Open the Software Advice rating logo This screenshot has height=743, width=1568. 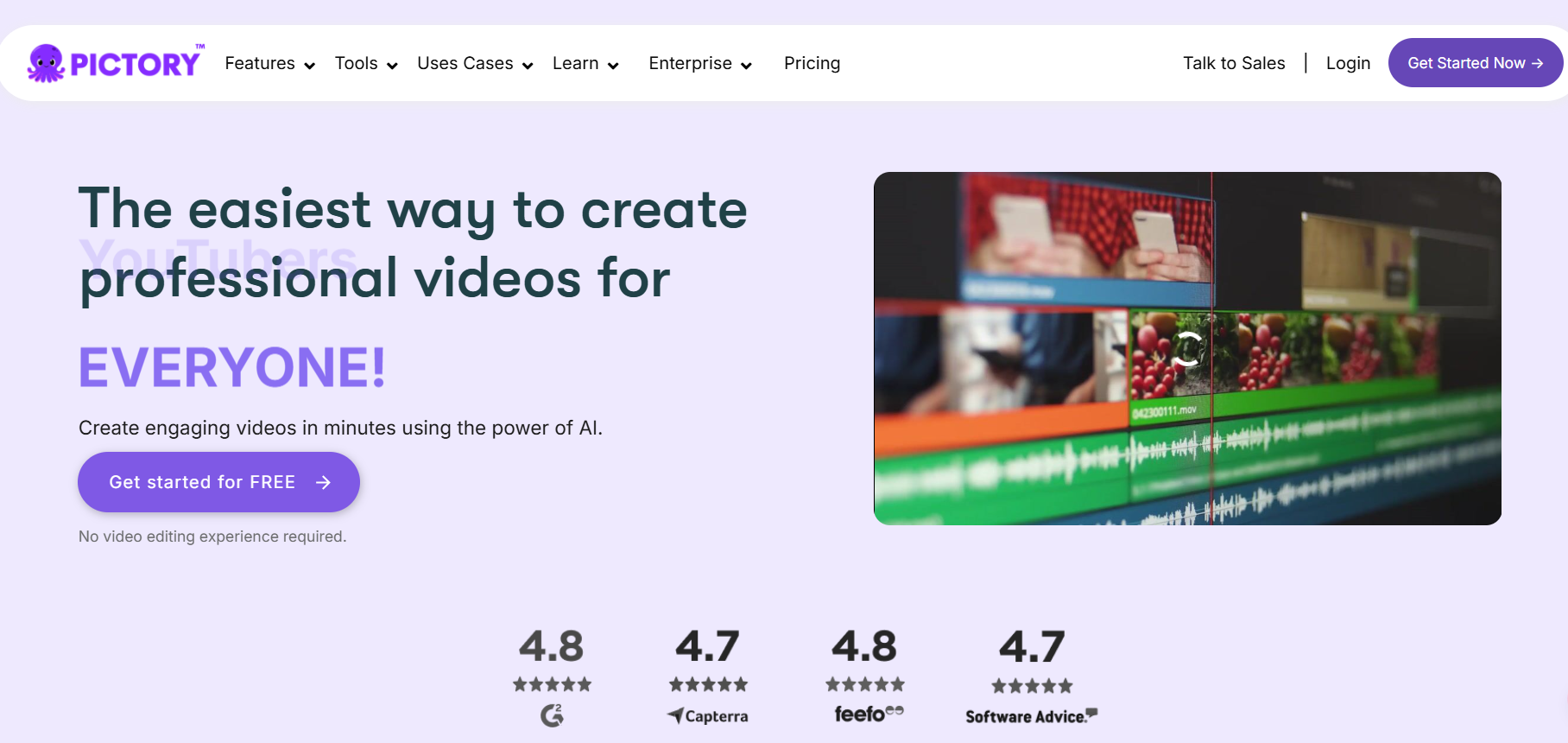point(1031,716)
